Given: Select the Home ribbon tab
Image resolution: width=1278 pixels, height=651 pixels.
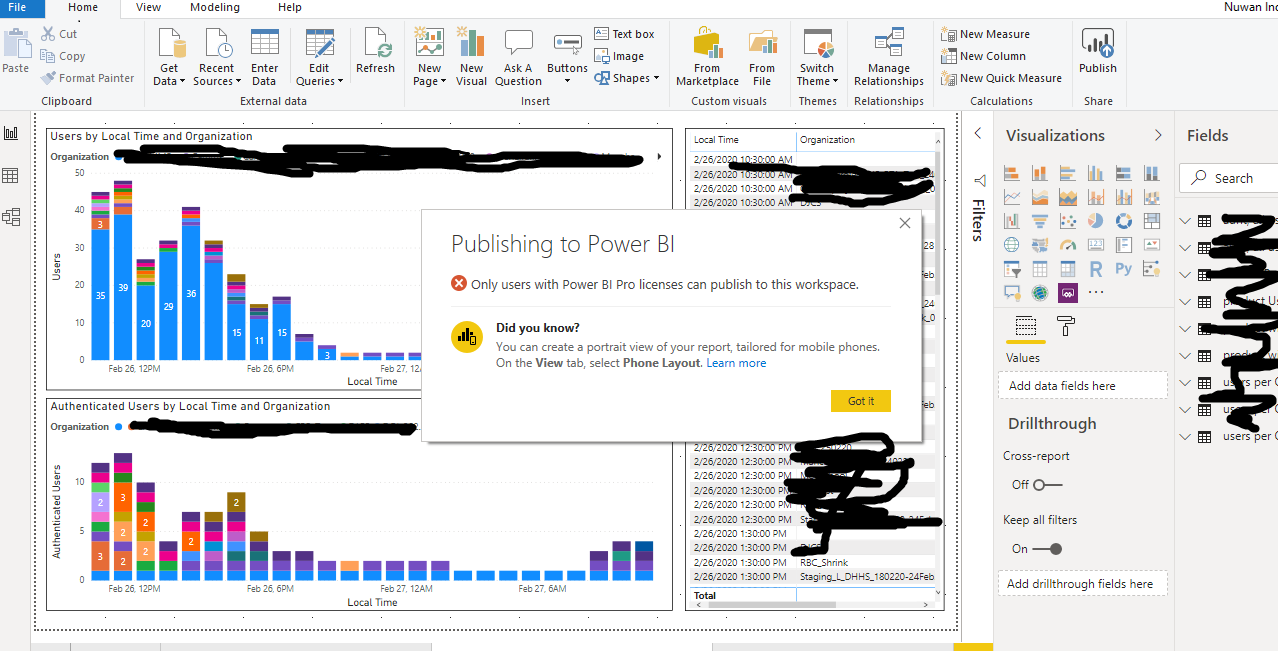Looking at the screenshot, I should pos(83,7).
